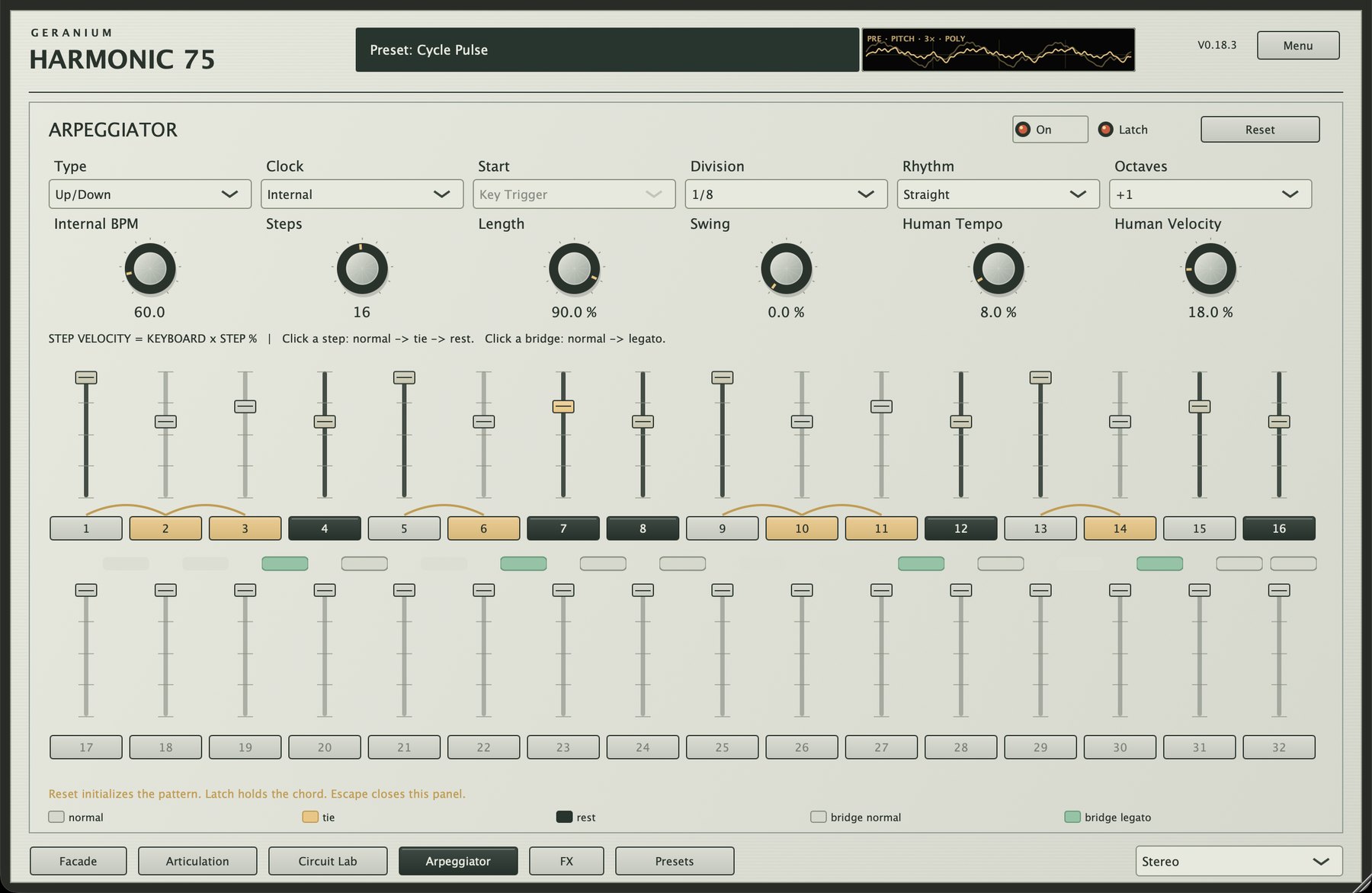Click the pitch waveform scope display
The image size is (1372, 893).
point(999,50)
